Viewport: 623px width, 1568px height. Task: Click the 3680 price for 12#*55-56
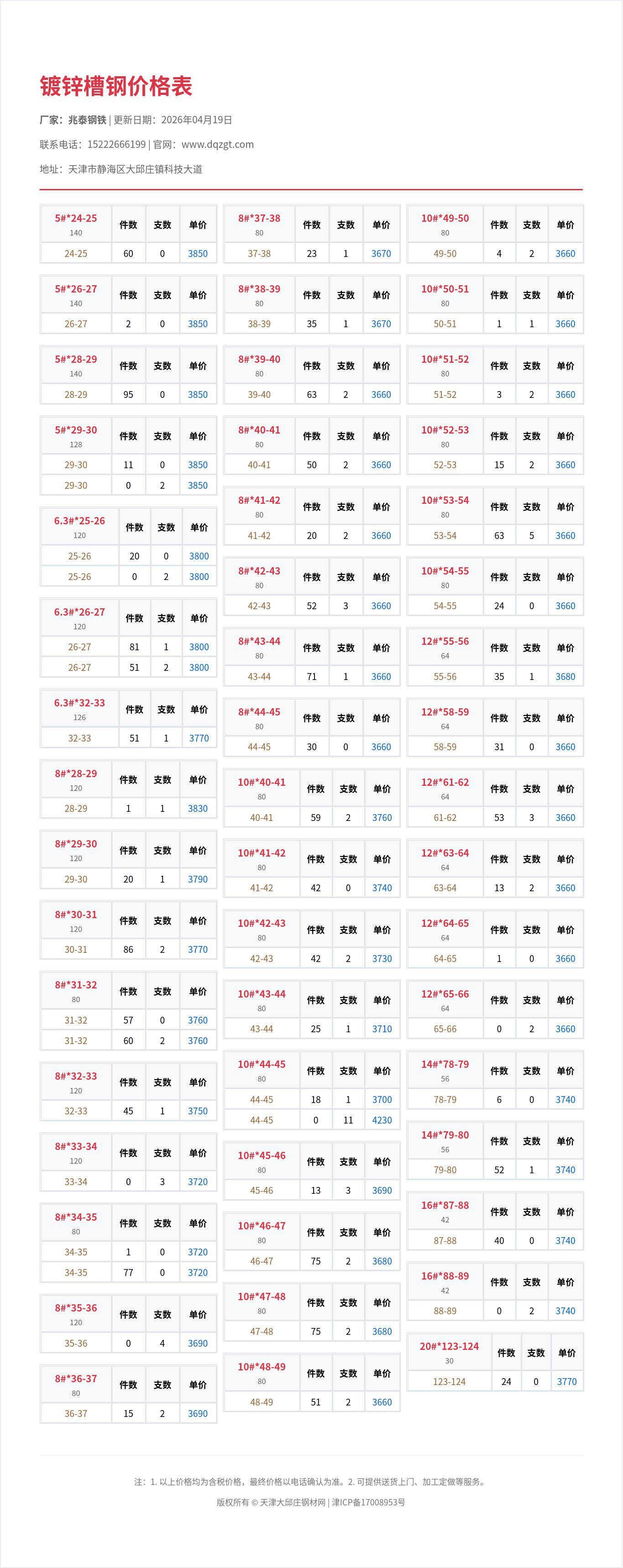(565, 676)
